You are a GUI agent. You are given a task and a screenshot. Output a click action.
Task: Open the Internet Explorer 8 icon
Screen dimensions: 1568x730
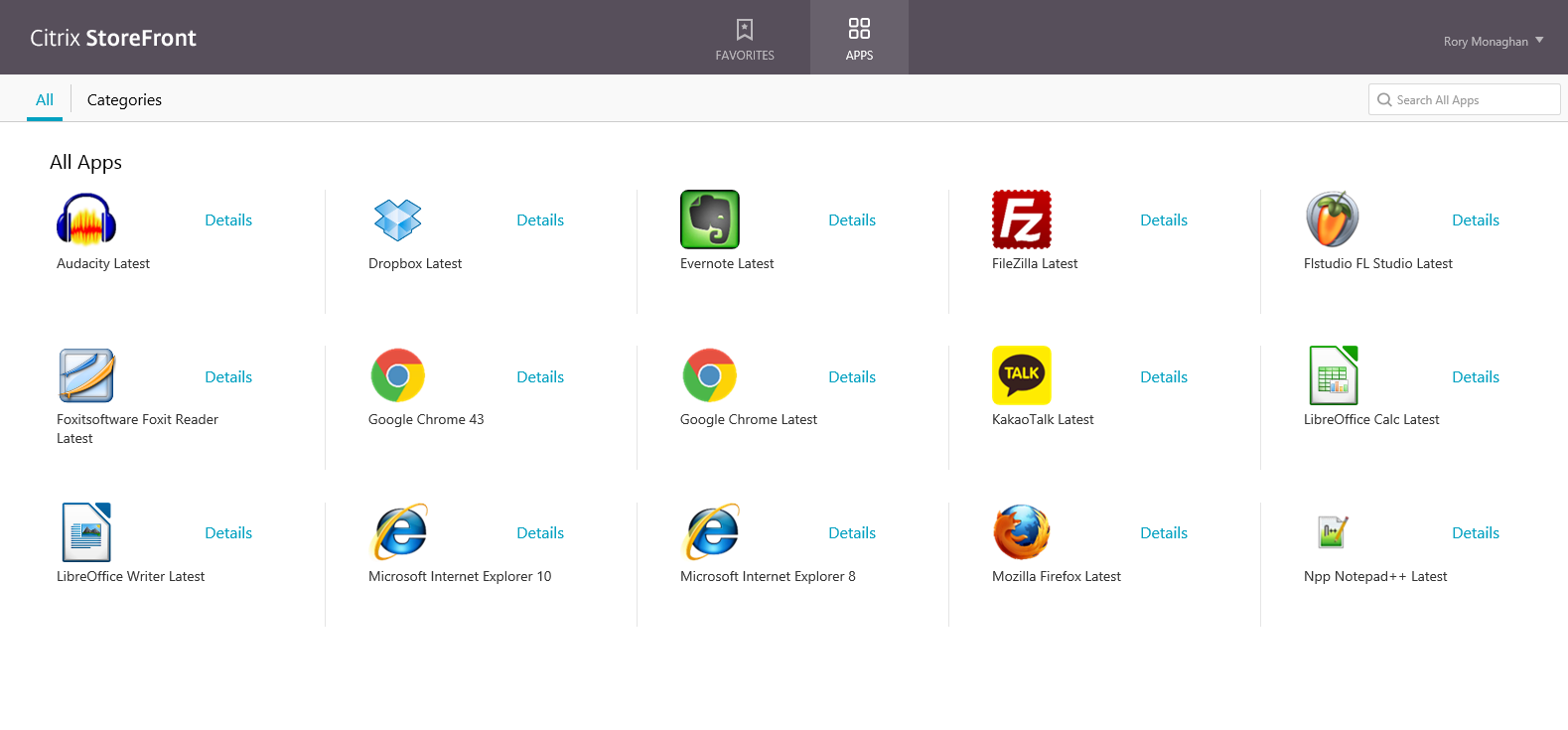point(712,532)
